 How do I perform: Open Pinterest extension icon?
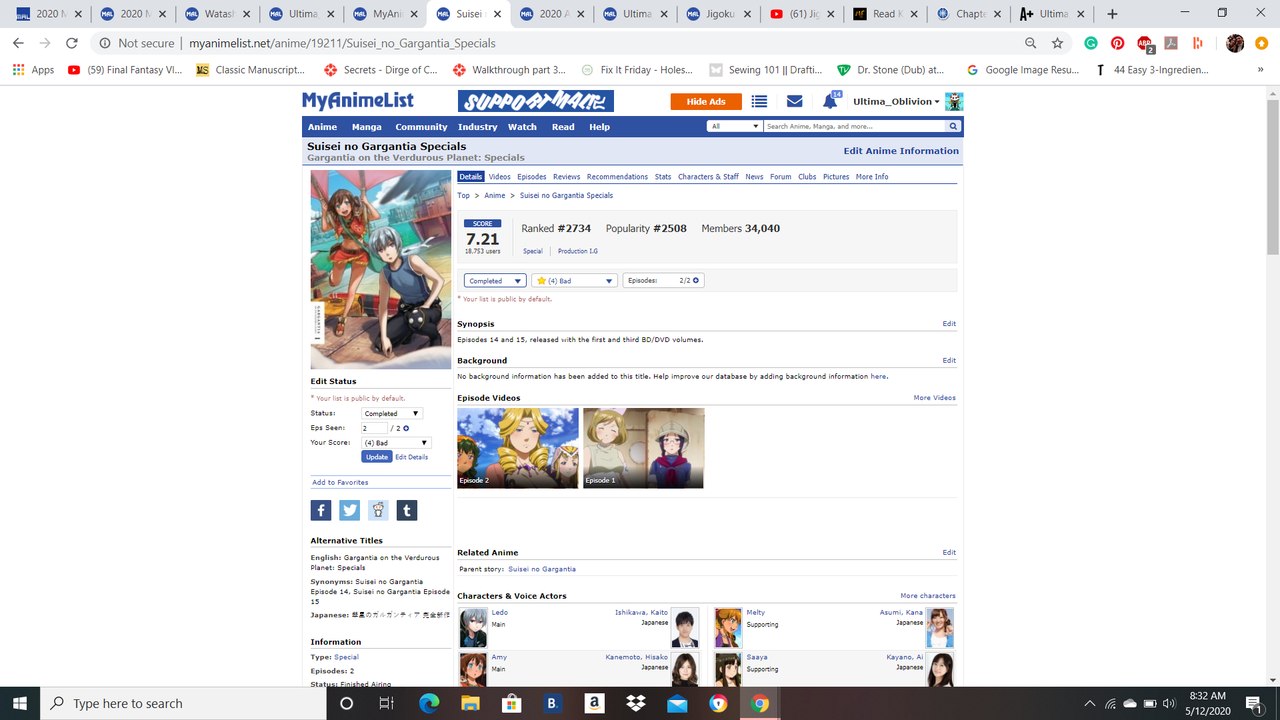[1117, 43]
